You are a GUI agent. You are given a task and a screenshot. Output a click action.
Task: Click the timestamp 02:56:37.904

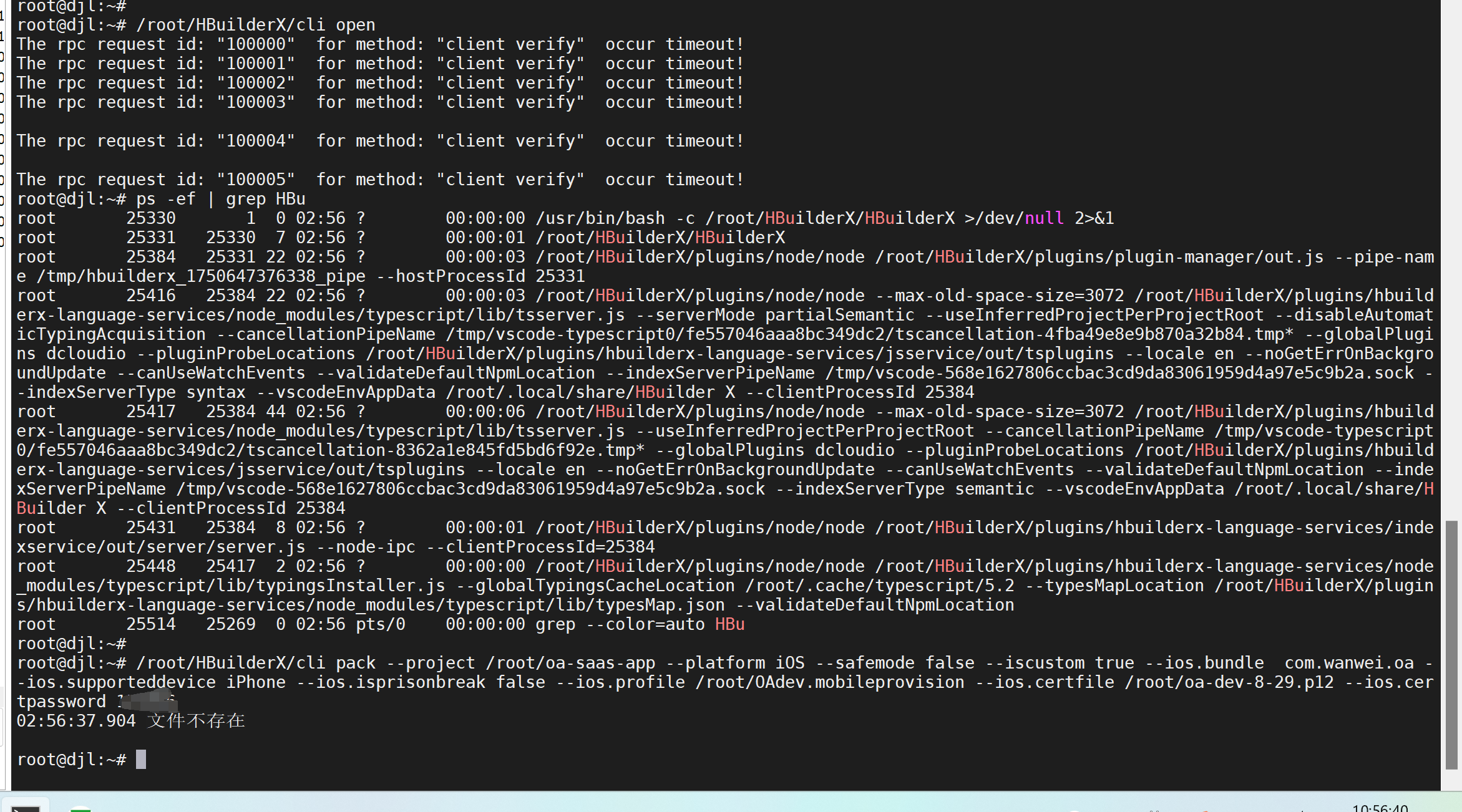(76, 721)
